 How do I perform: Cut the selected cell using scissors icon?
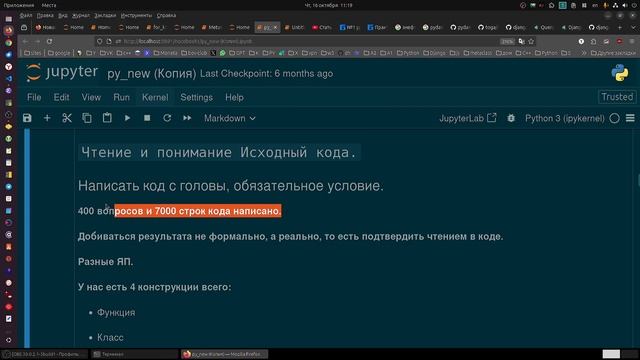tap(67, 118)
